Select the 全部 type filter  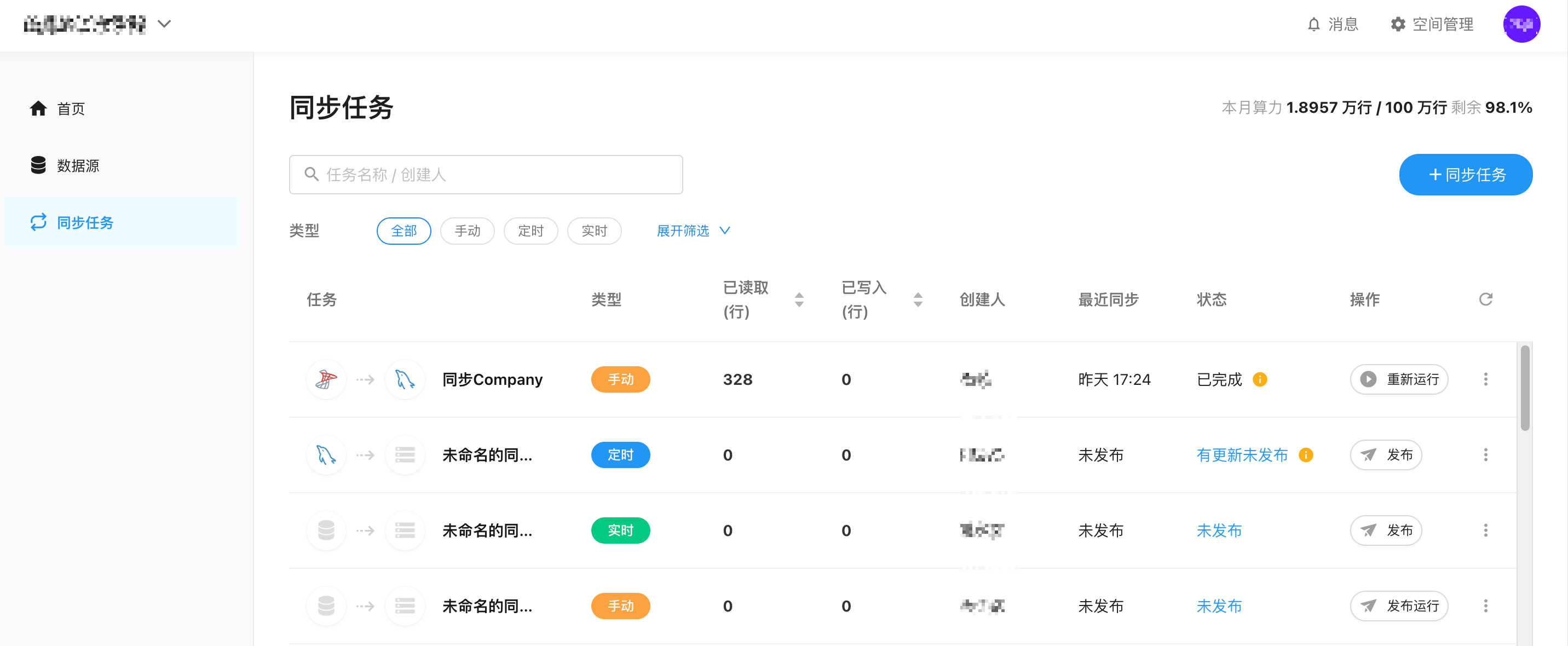[403, 231]
